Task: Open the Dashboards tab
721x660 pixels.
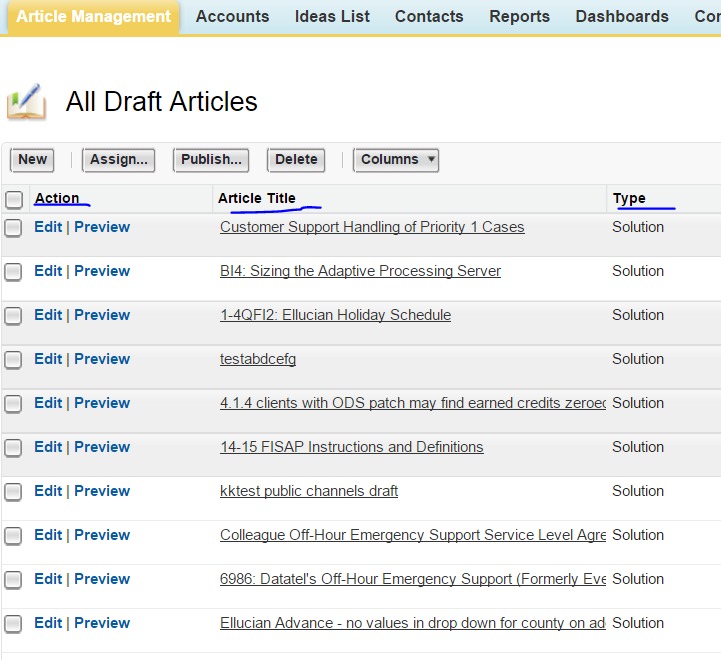Action: coord(622,17)
